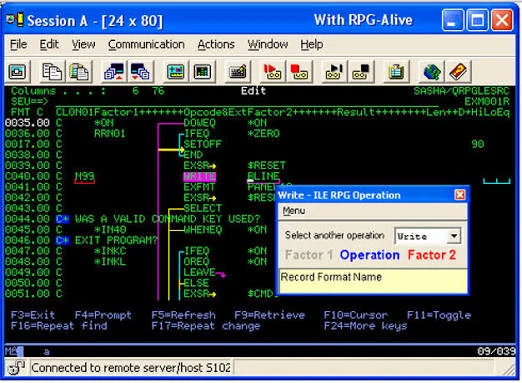Click the F11=Toggle function key label
522x383 pixels.
pyautogui.click(x=439, y=315)
